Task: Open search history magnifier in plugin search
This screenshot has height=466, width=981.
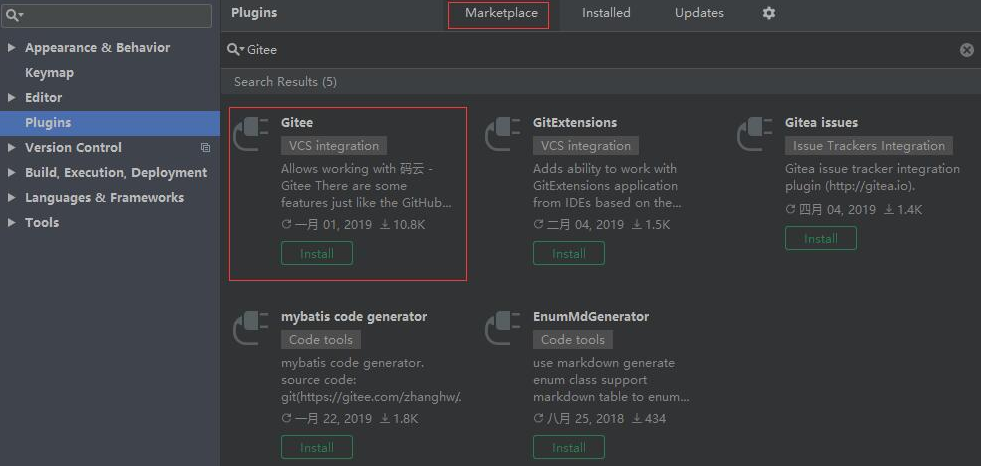Action: click(x=234, y=50)
